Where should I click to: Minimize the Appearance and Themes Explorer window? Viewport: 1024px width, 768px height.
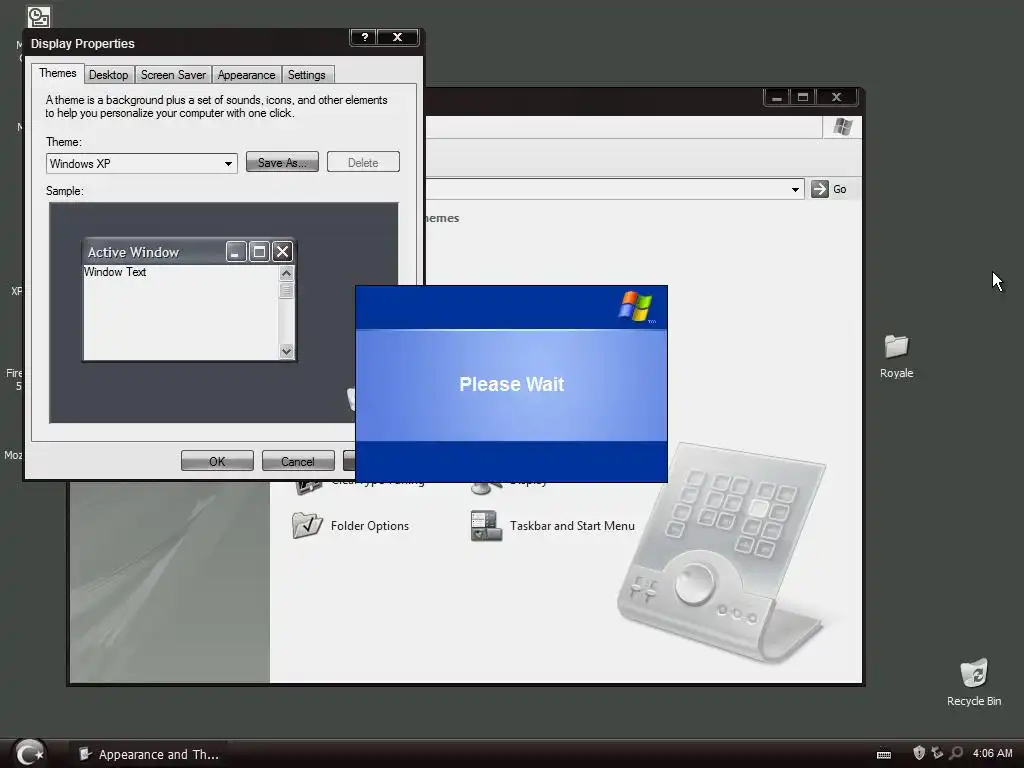coord(776,97)
